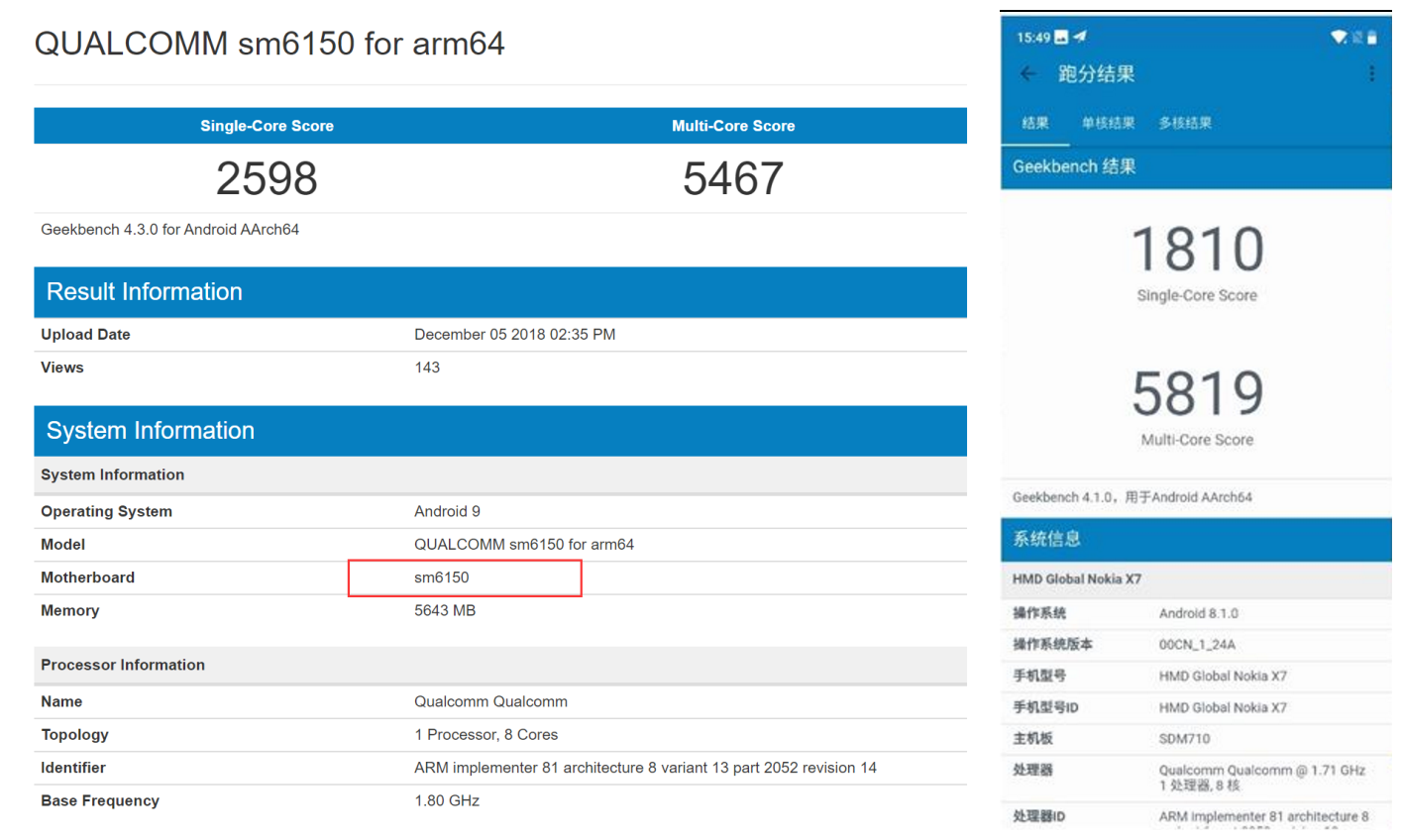The image size is (1402, 840).
Task: Click the Single-Core Score column header on the web page
Action: click(x=267, y=126)
